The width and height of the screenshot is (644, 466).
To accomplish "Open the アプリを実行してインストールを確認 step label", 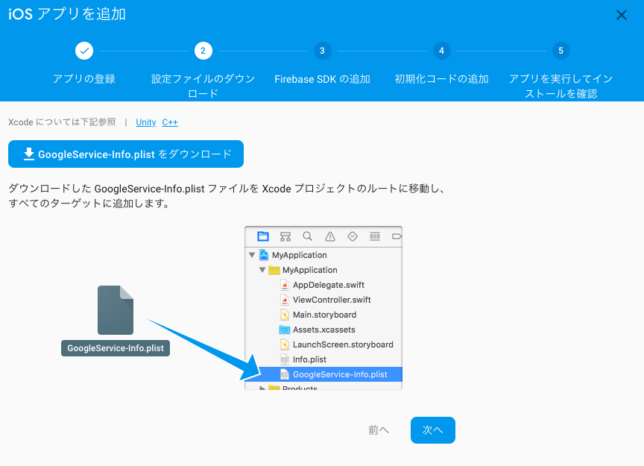I will point(561,86).
